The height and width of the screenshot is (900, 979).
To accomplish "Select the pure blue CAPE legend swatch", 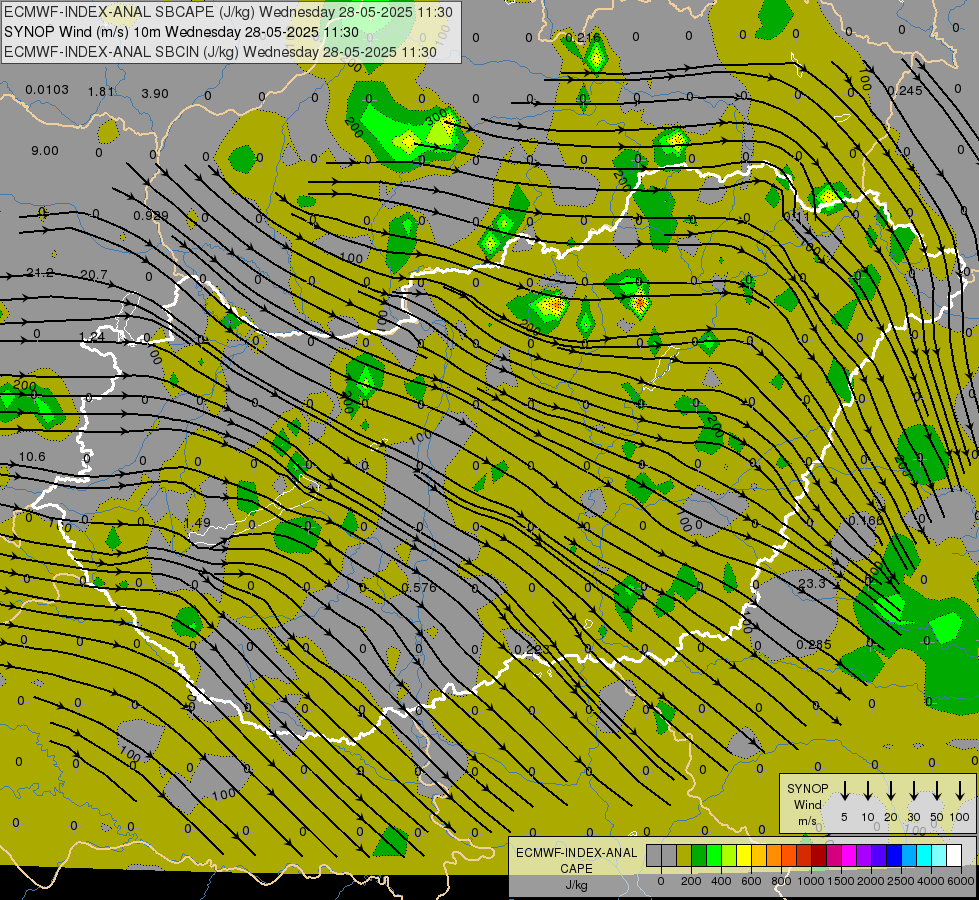I will point(894,856).
